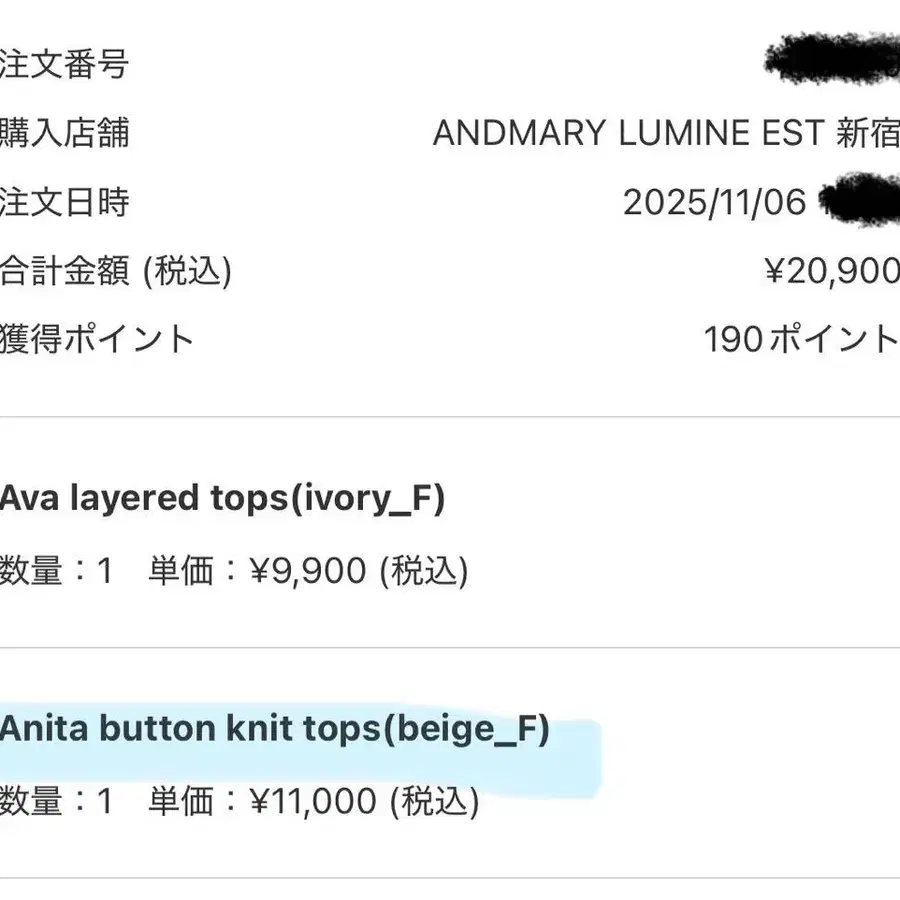Open the Anita button knit tops(beige_F) item
Viewport: 900px width, 900px height.
pyautogui.click(x=274, y=729)
